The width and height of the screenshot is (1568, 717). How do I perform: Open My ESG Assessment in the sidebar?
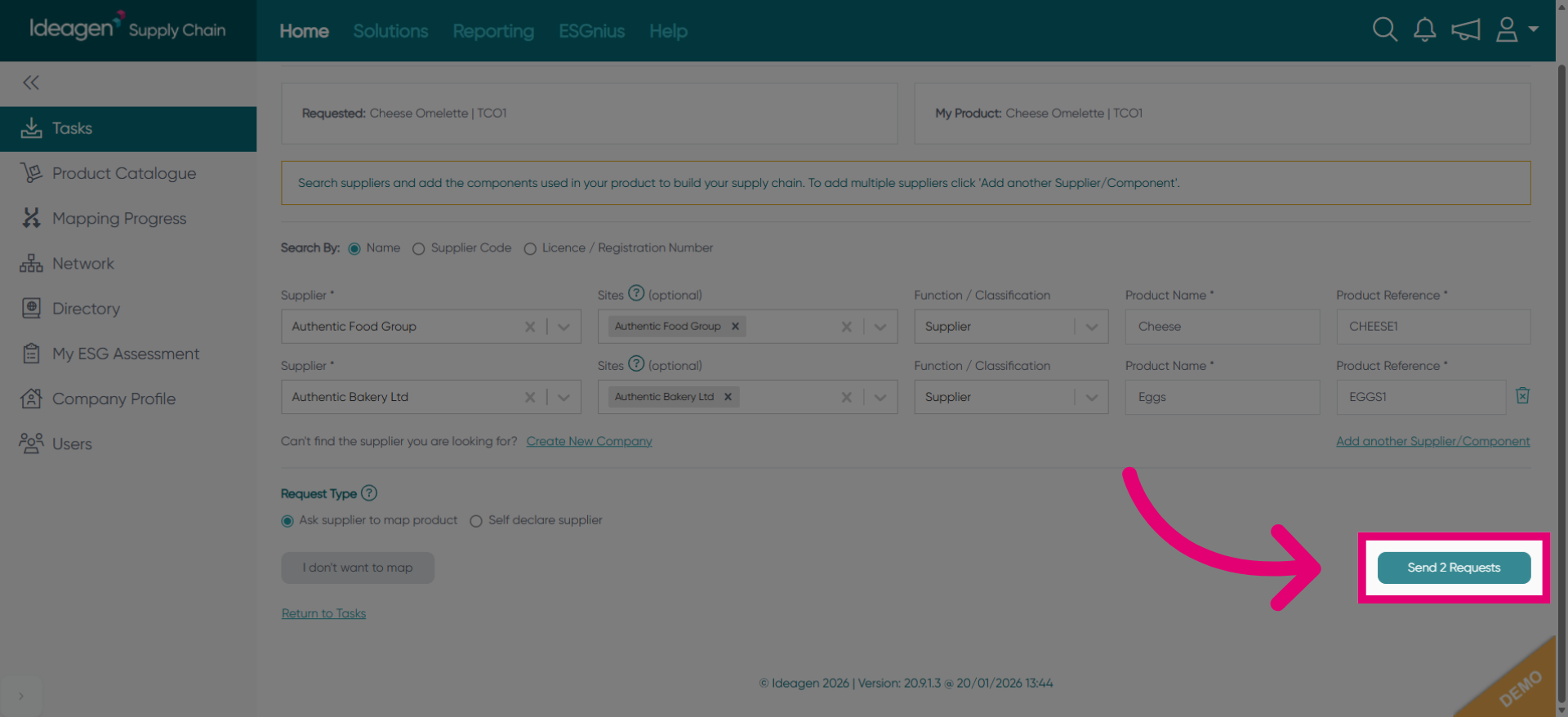coord(128,354)
